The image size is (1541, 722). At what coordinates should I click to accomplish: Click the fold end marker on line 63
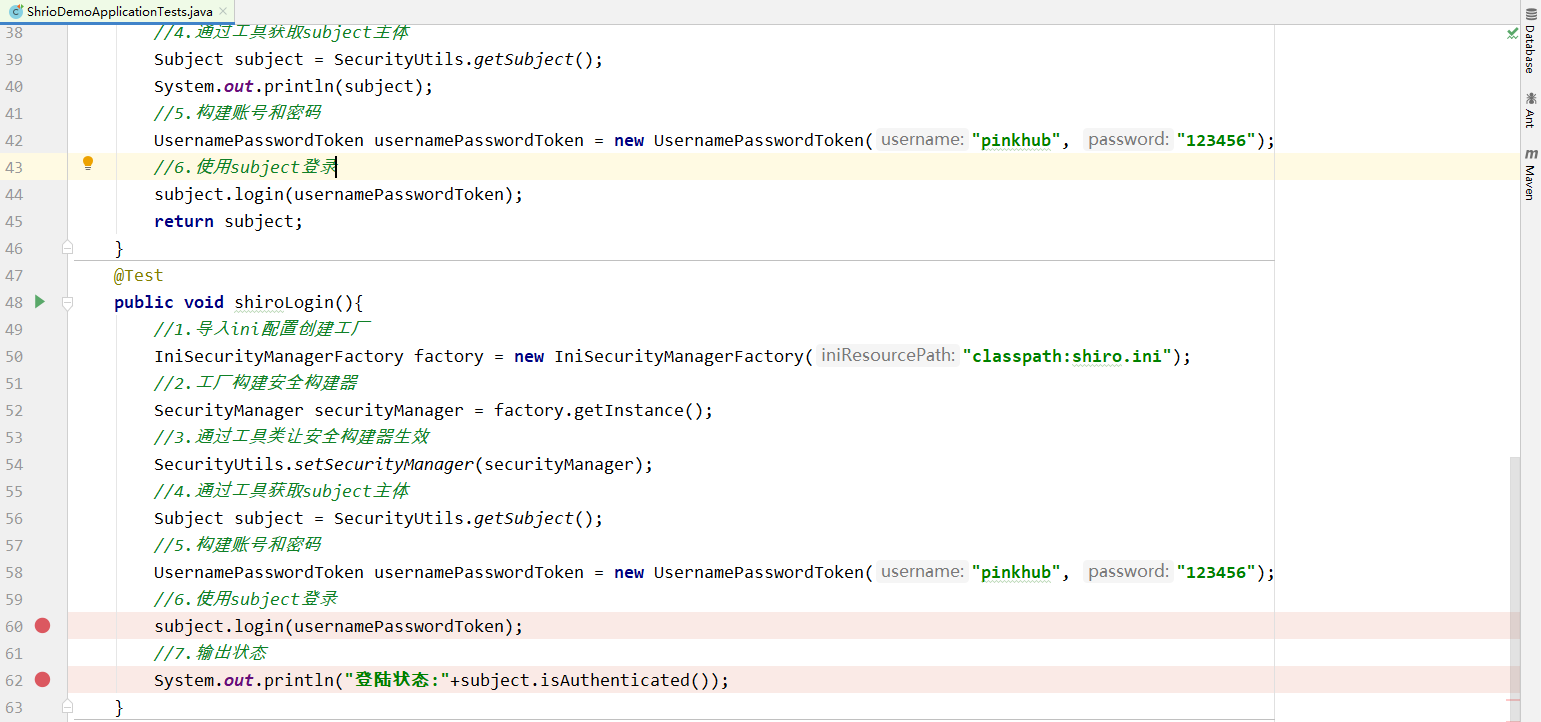pyautogui.click(x=68, y=707)
